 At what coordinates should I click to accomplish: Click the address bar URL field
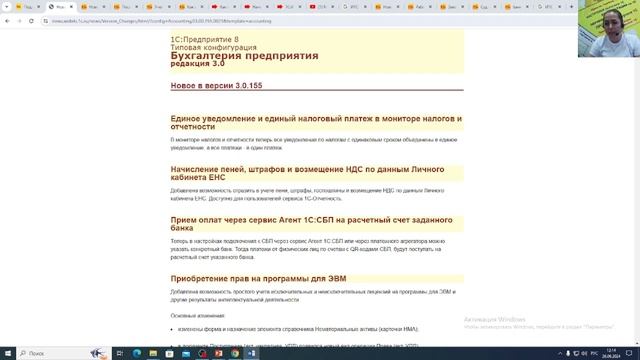(310, 21)
